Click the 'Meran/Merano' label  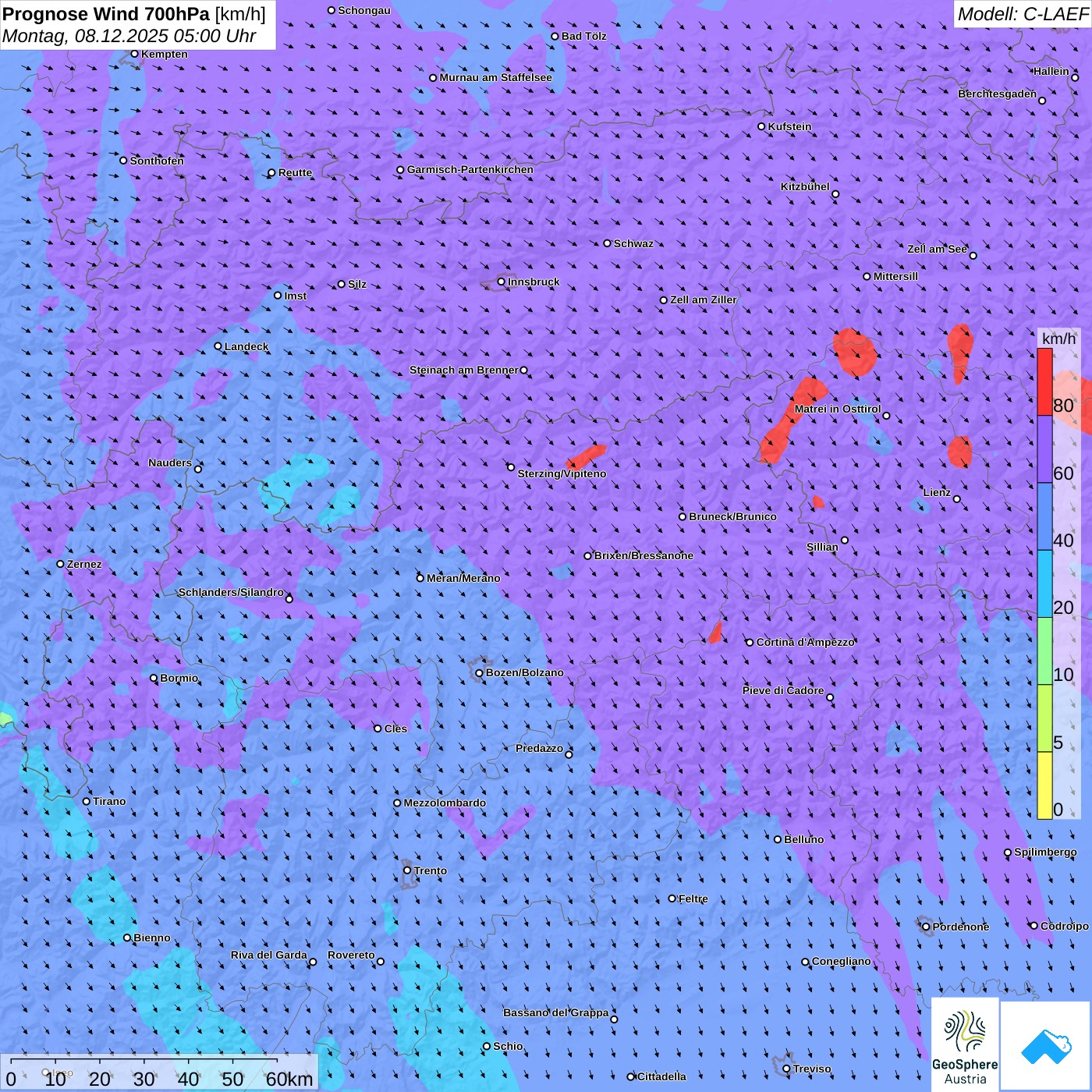click(x=463, y=578)
